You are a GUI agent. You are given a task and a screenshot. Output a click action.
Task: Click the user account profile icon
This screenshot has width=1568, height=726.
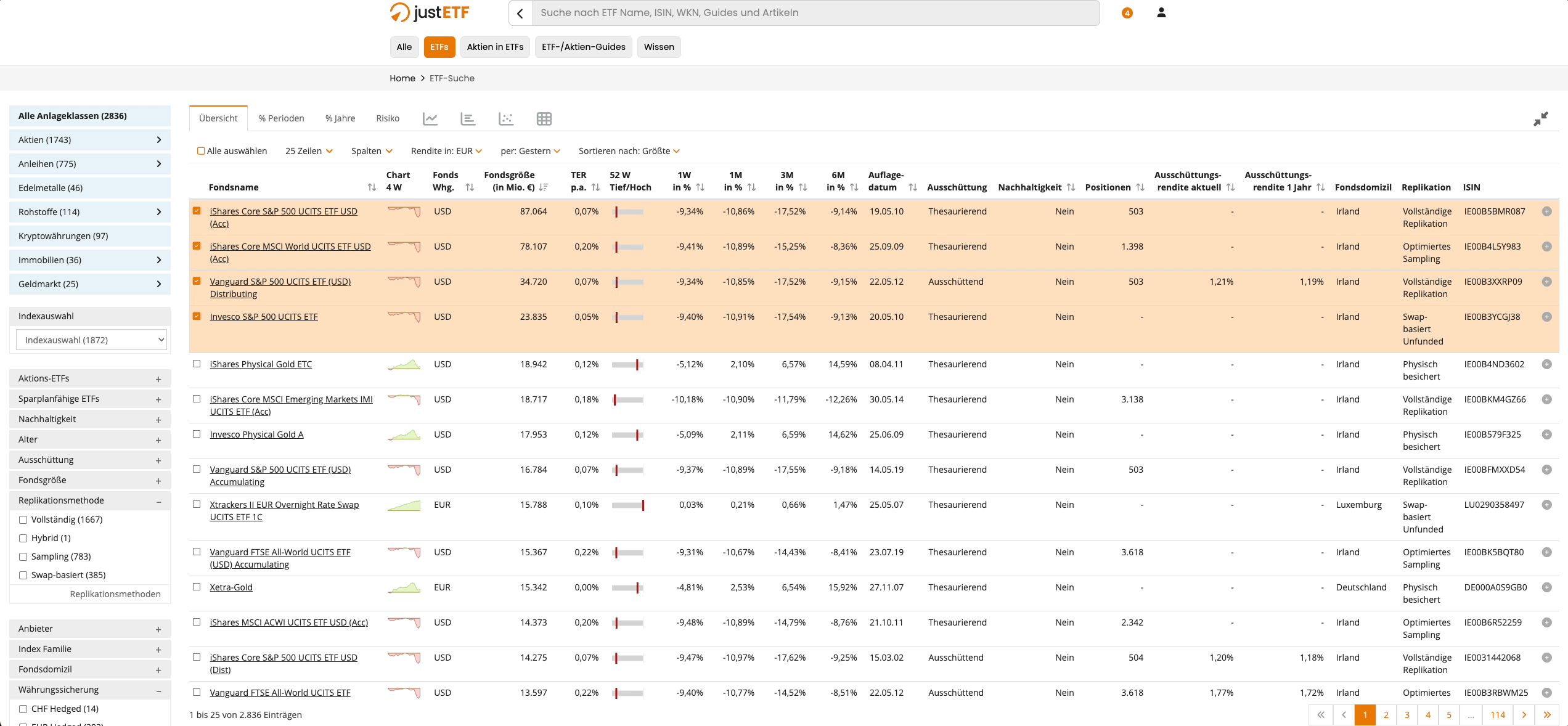pyautogui.click(x=1161, y=12)
